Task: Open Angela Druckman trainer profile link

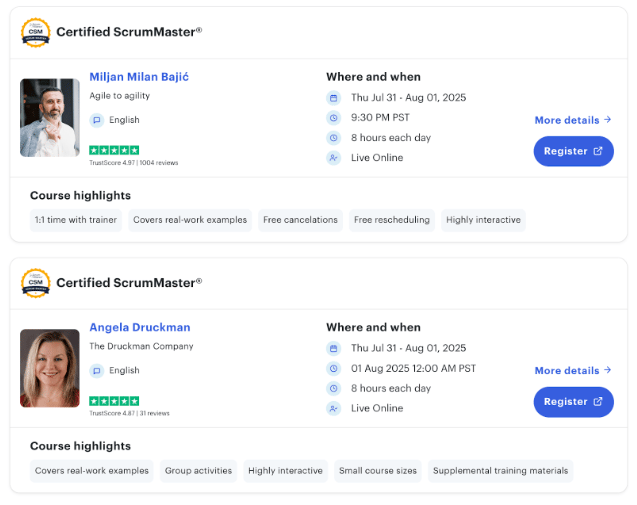Action: click(x=139, y=327)
